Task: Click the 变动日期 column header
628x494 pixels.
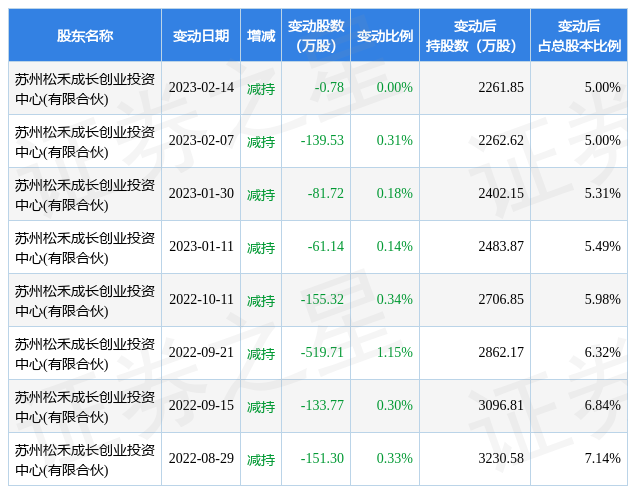Action: click(x=201, y=36)
